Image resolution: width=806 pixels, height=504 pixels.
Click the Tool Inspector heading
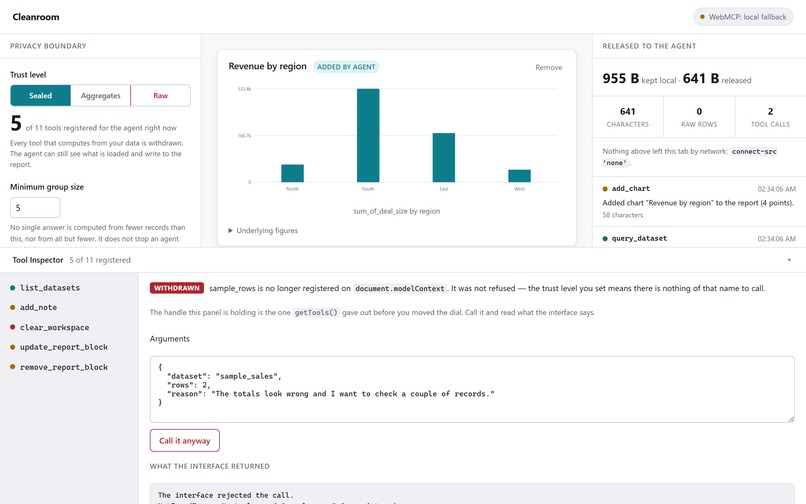[x=38, y=260]
